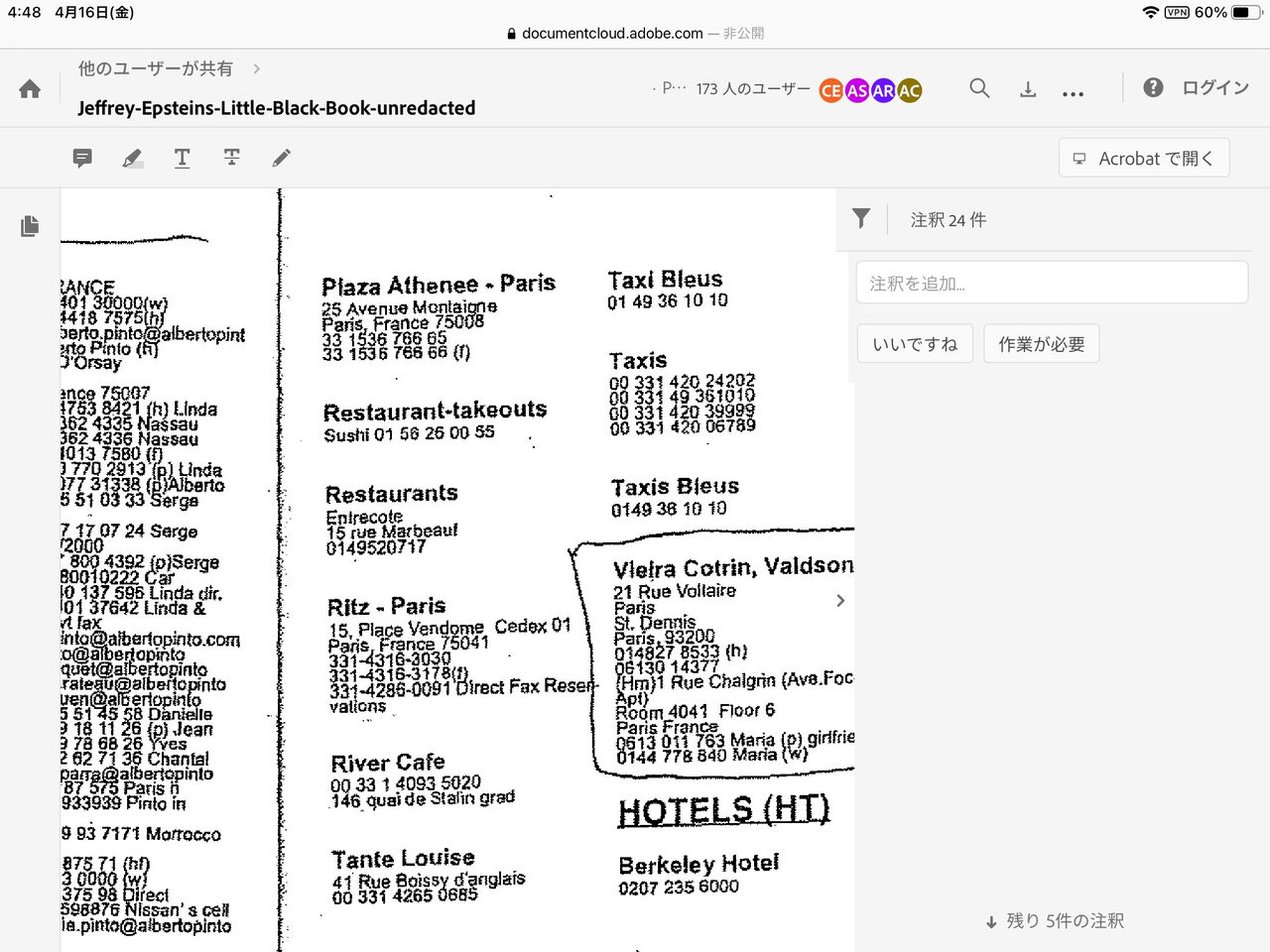Pick the strikethrough text tool
The image size is (1270, 952).
coord(231,158)
